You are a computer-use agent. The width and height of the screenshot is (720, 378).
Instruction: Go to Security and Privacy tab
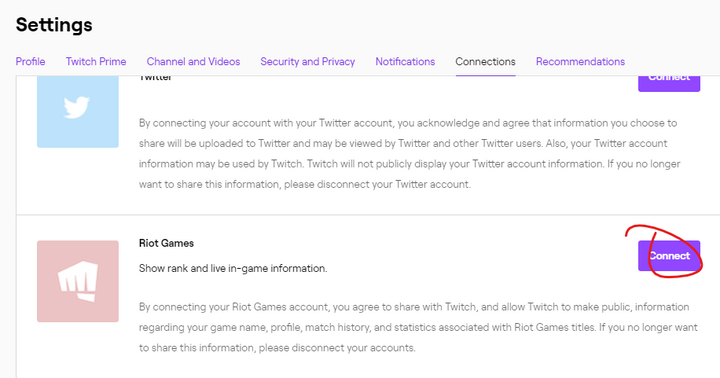[308, 62]
